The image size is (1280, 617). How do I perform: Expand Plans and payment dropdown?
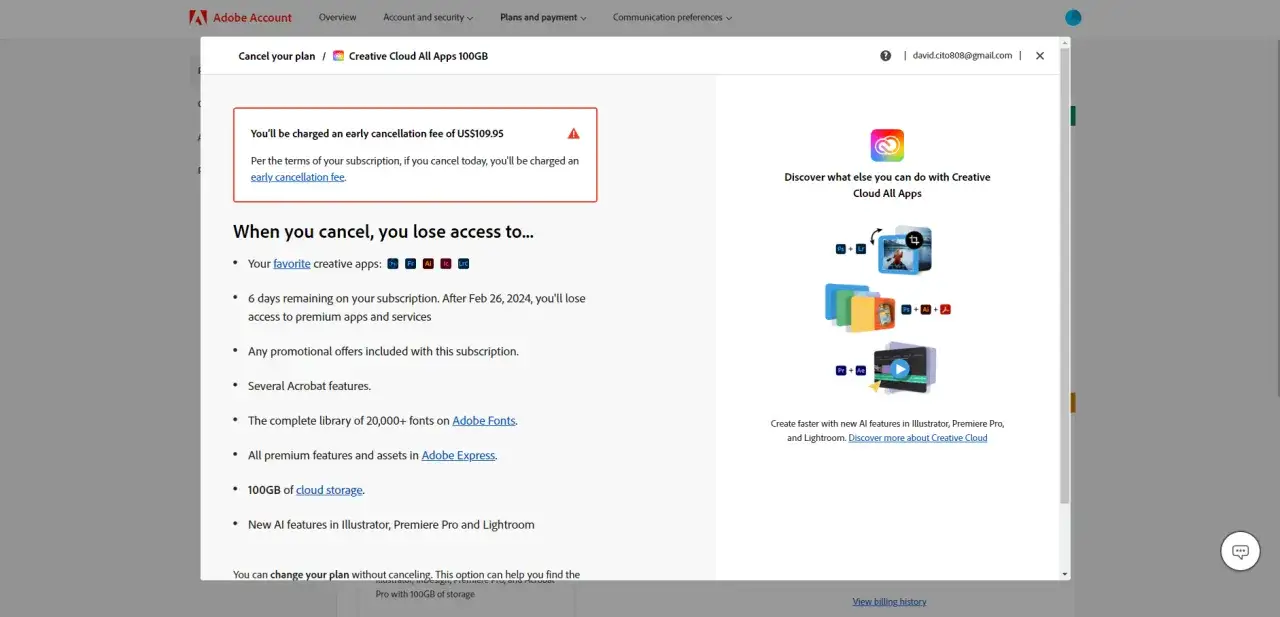[543, 17]
